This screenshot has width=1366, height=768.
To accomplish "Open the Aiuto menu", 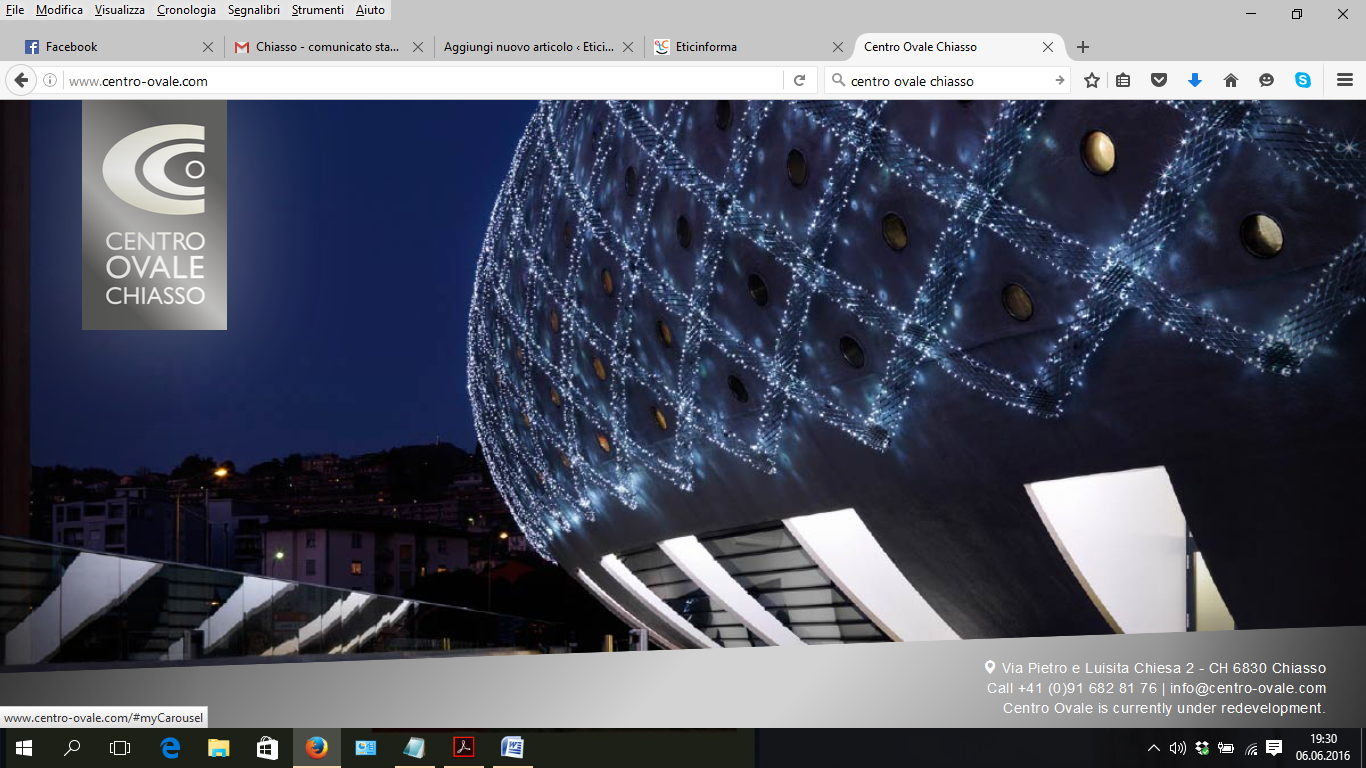I will click(370, 10).
